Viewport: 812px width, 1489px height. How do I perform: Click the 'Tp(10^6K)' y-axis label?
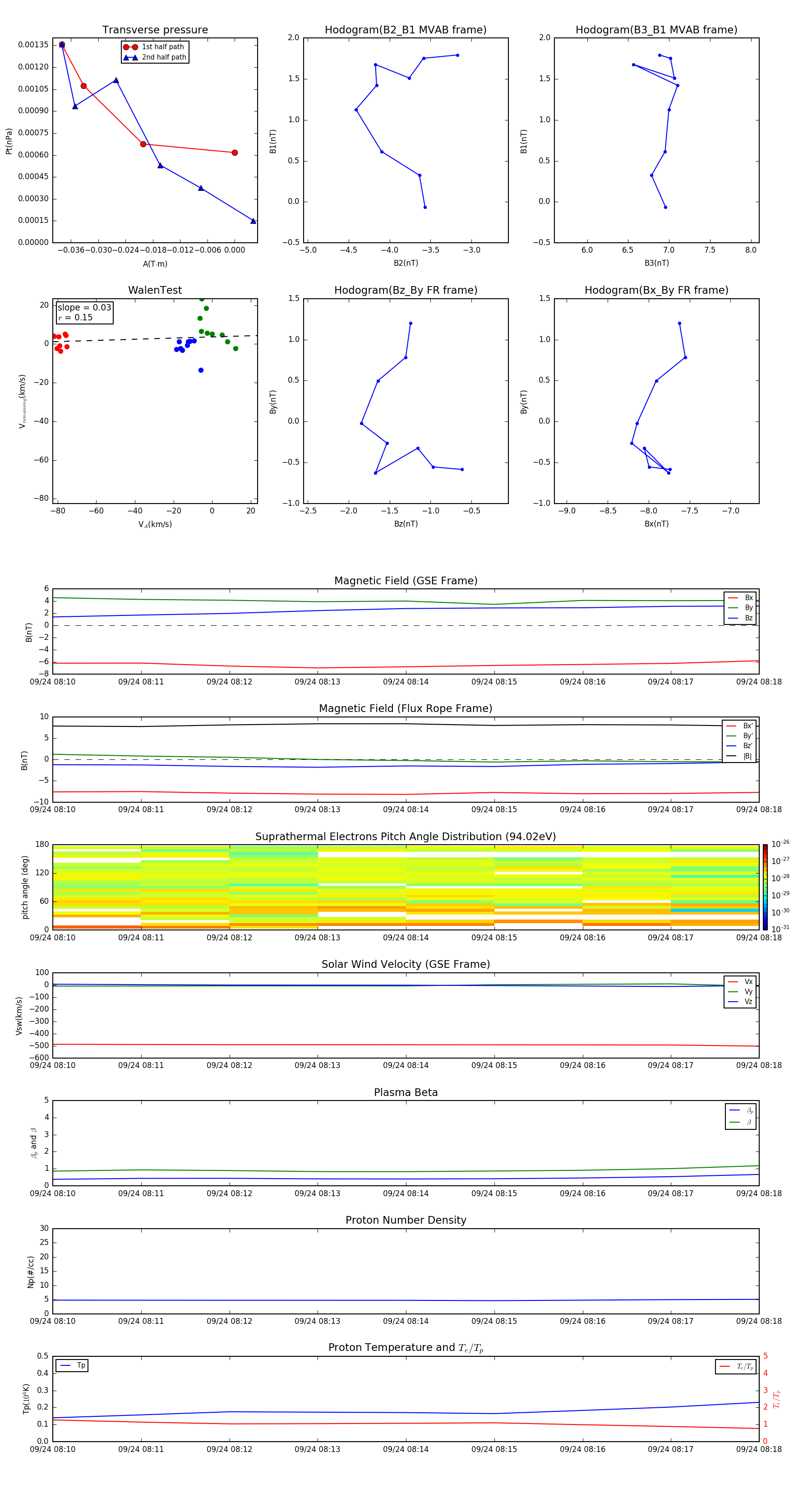pyautogui.click(x=26, y=1399)
